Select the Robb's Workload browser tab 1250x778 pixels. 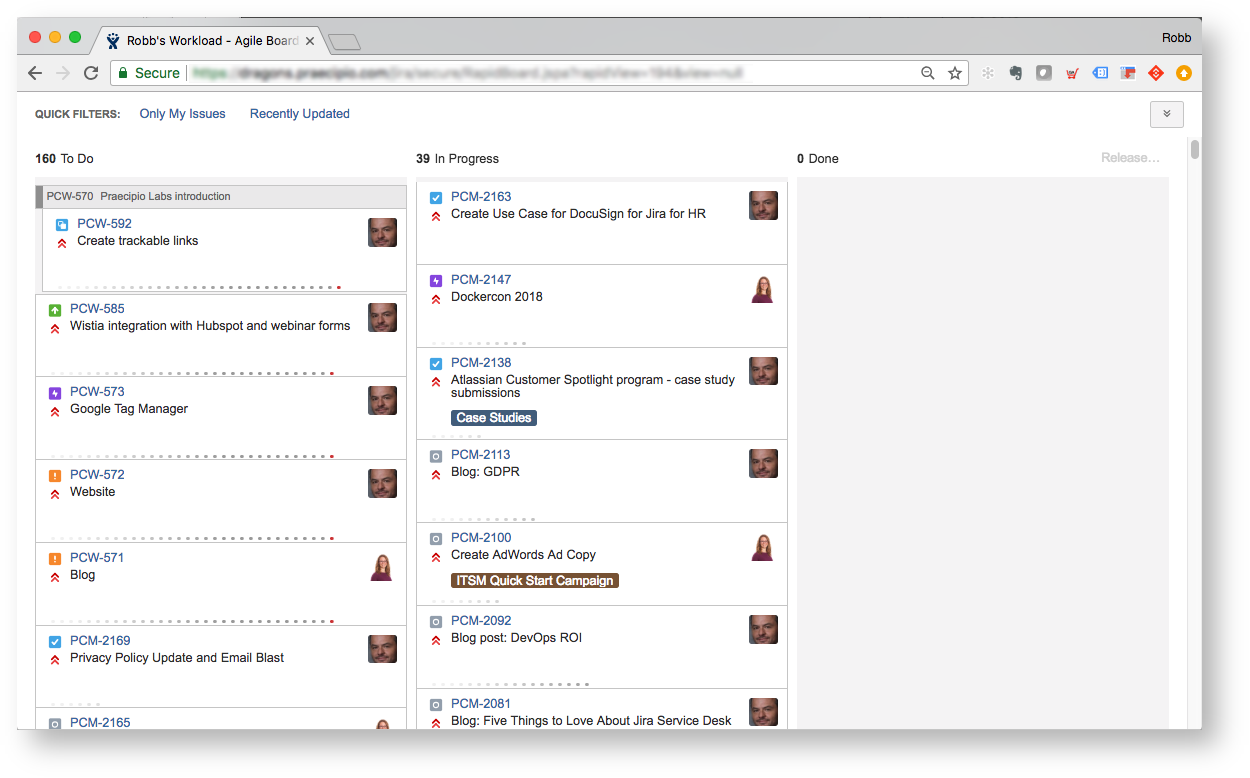pos(210,41)
